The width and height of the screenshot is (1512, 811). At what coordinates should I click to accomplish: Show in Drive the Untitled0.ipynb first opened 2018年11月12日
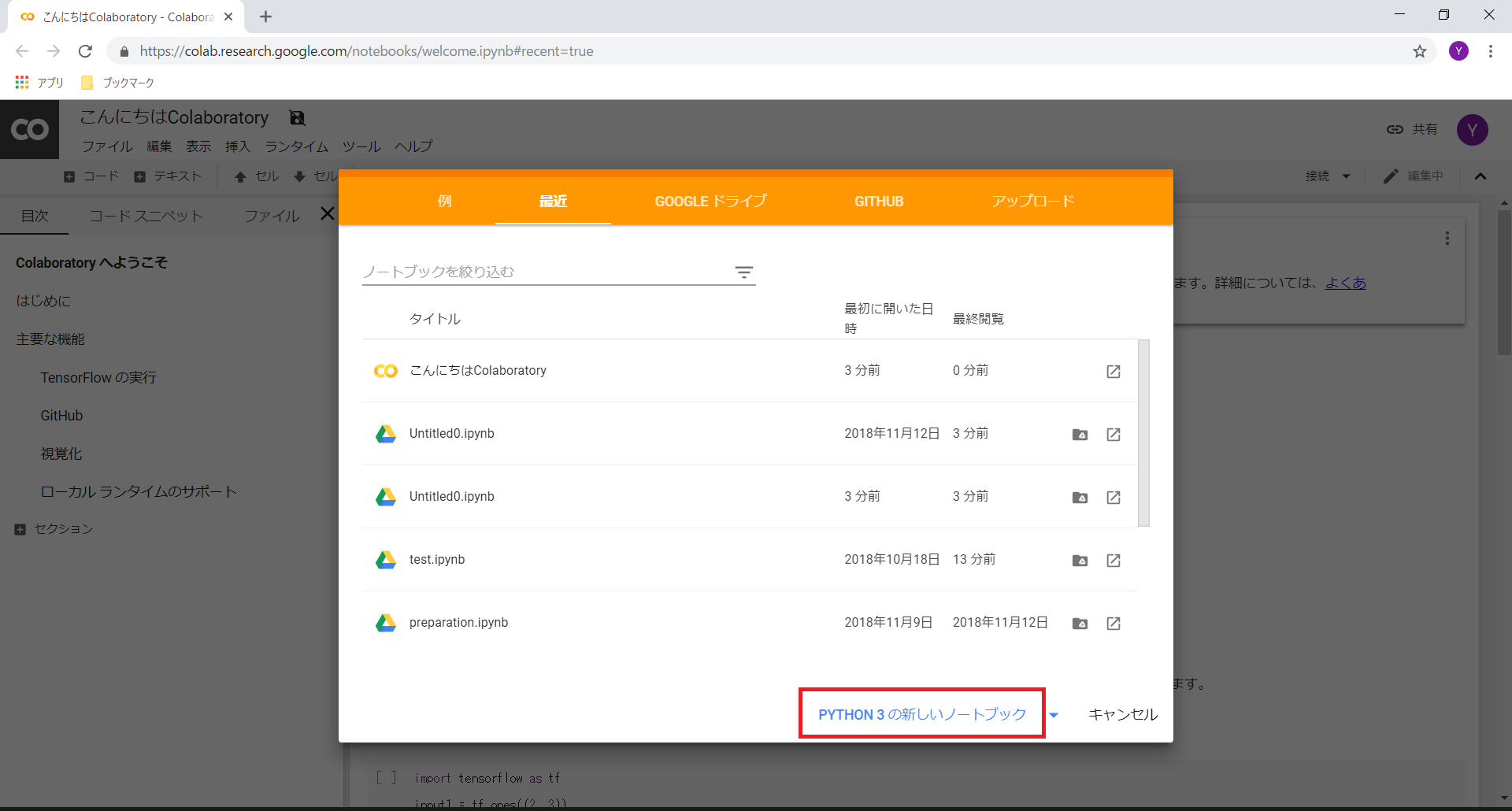click(x=1080, y=434)
